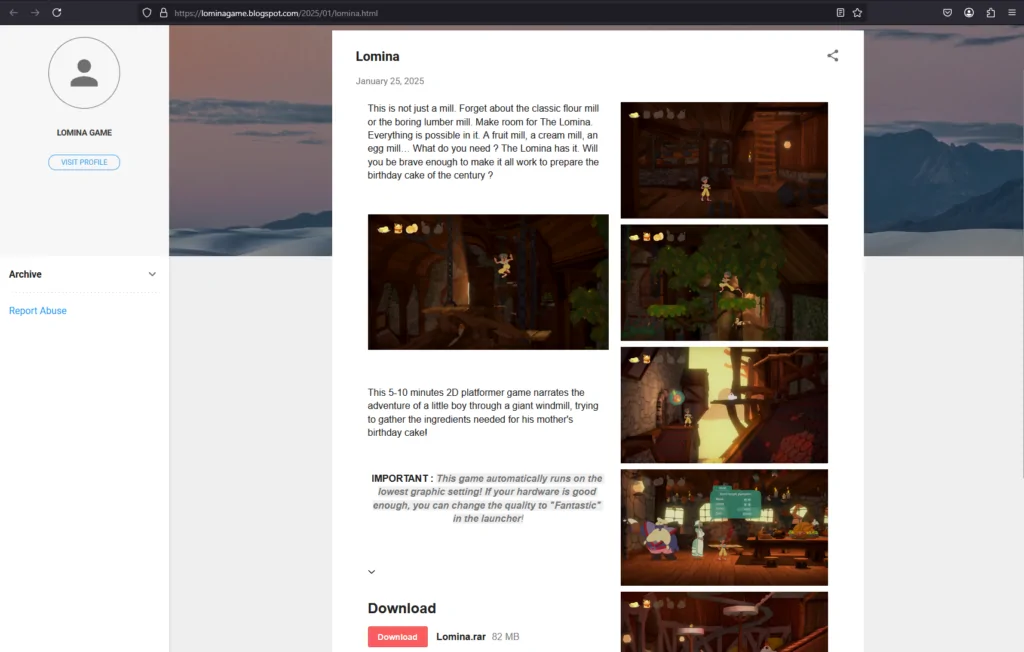
Task: Open the shop scene screenshot thumbnail
Action: click(x=724, y=527)
